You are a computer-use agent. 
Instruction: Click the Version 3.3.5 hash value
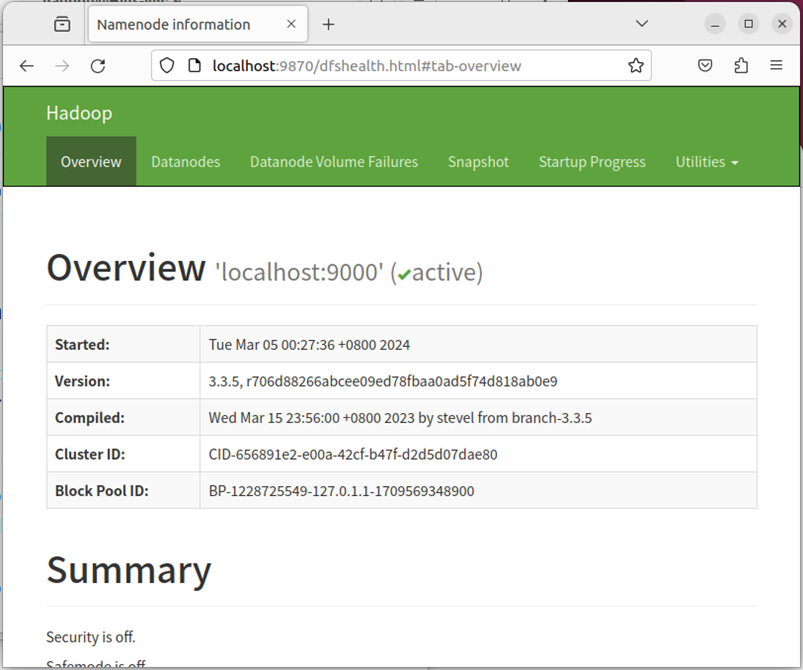[x=383, y=381]
